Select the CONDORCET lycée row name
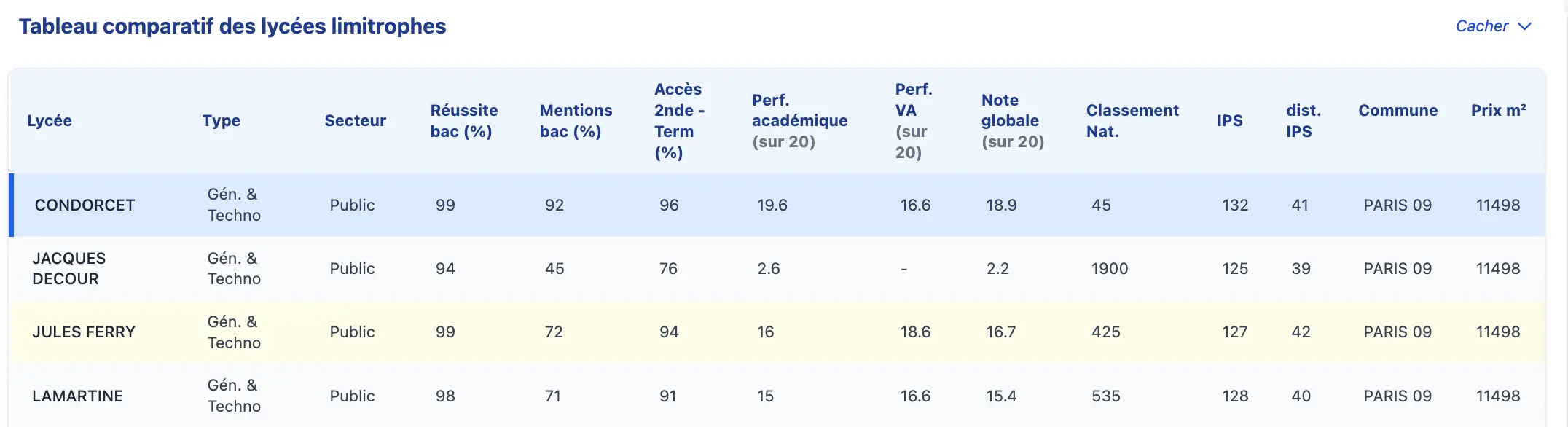Screen dimensions: 1568x427 click(85, 205)
